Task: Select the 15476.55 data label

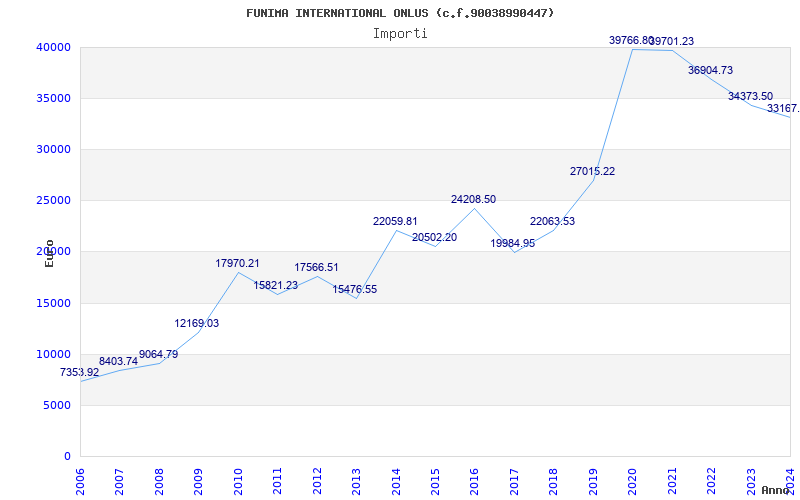Action: pyautogui.click(x=355, y=289)
